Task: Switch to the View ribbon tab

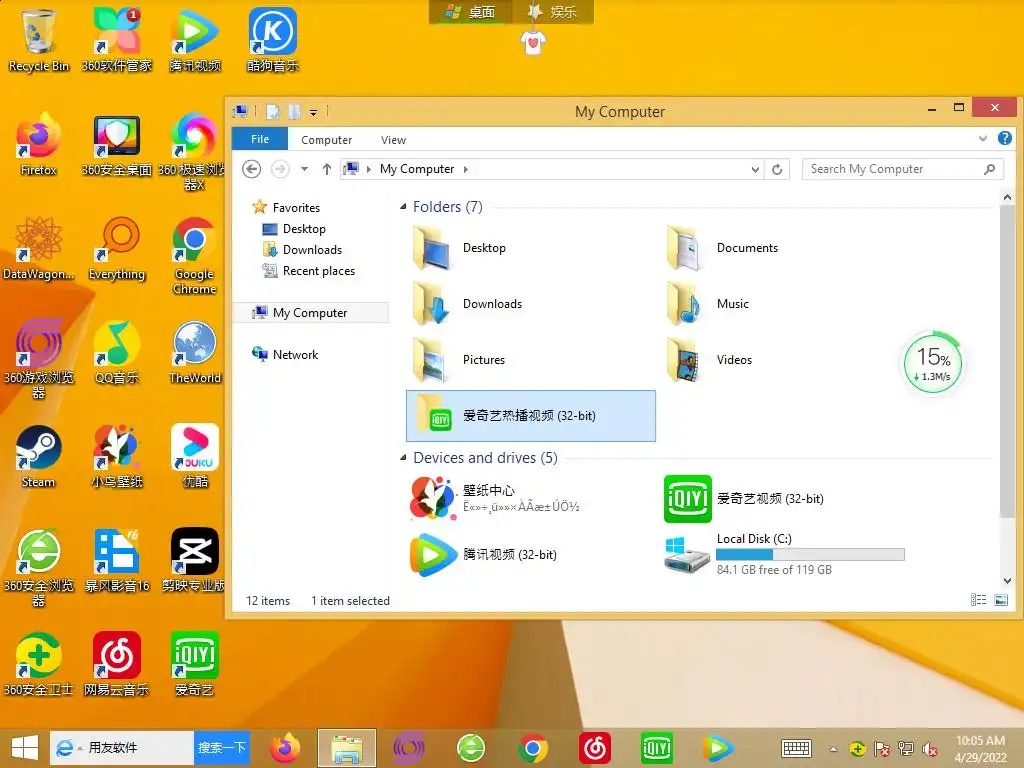Action: pyautogui.click(x=393, y=140)
